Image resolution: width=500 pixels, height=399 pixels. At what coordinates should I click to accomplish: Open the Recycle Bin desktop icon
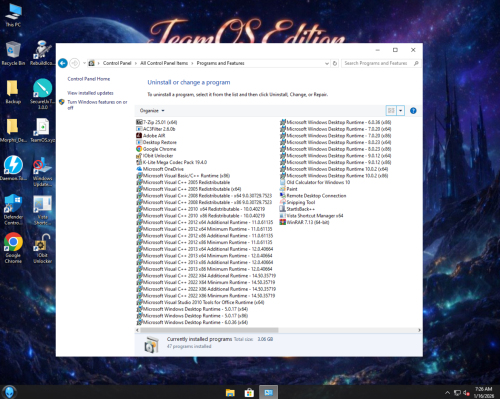coord(13,53)
